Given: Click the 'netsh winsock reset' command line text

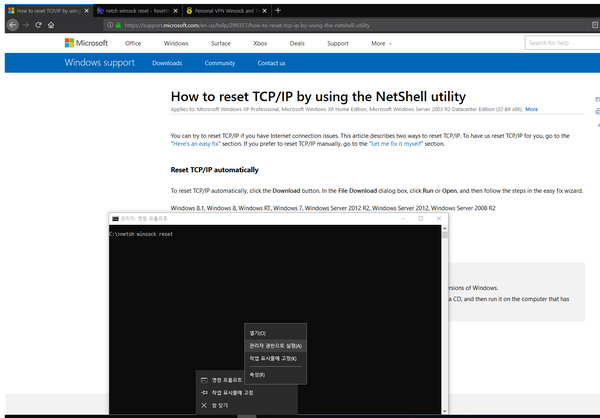Looking at the screenshot, I should [x=146, y=234].
